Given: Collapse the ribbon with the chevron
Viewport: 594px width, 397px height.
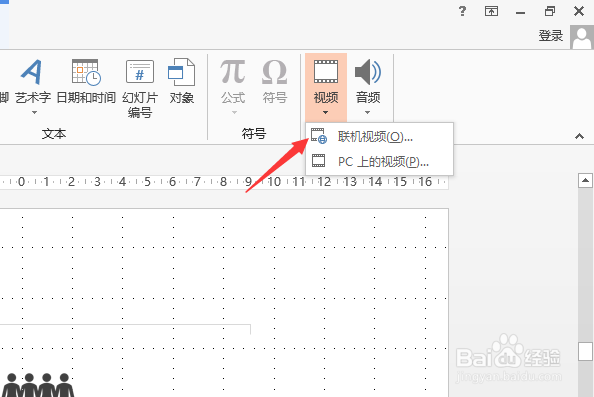Looking at the screenshot, I should [x=579, y=136].
